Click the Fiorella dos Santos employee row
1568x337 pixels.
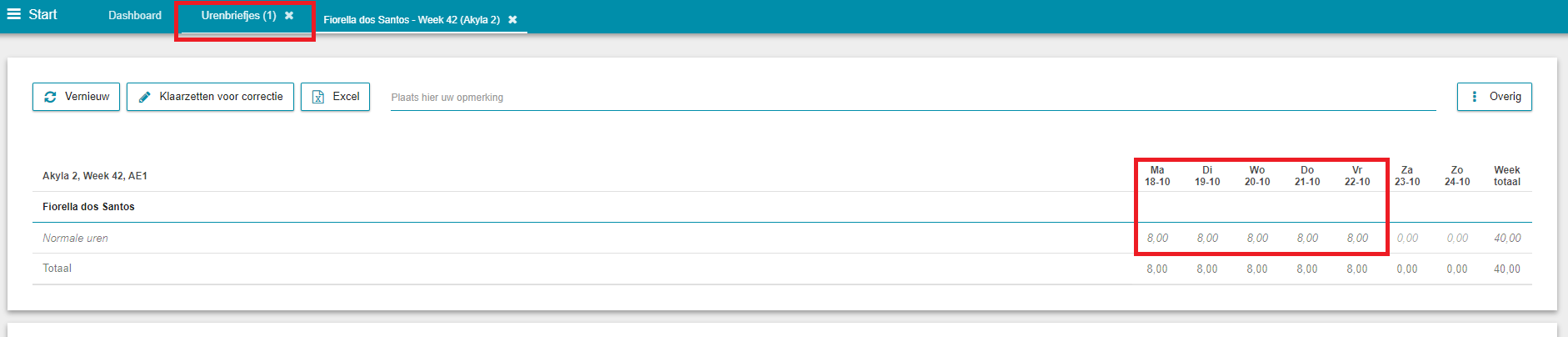click(782, 207)
